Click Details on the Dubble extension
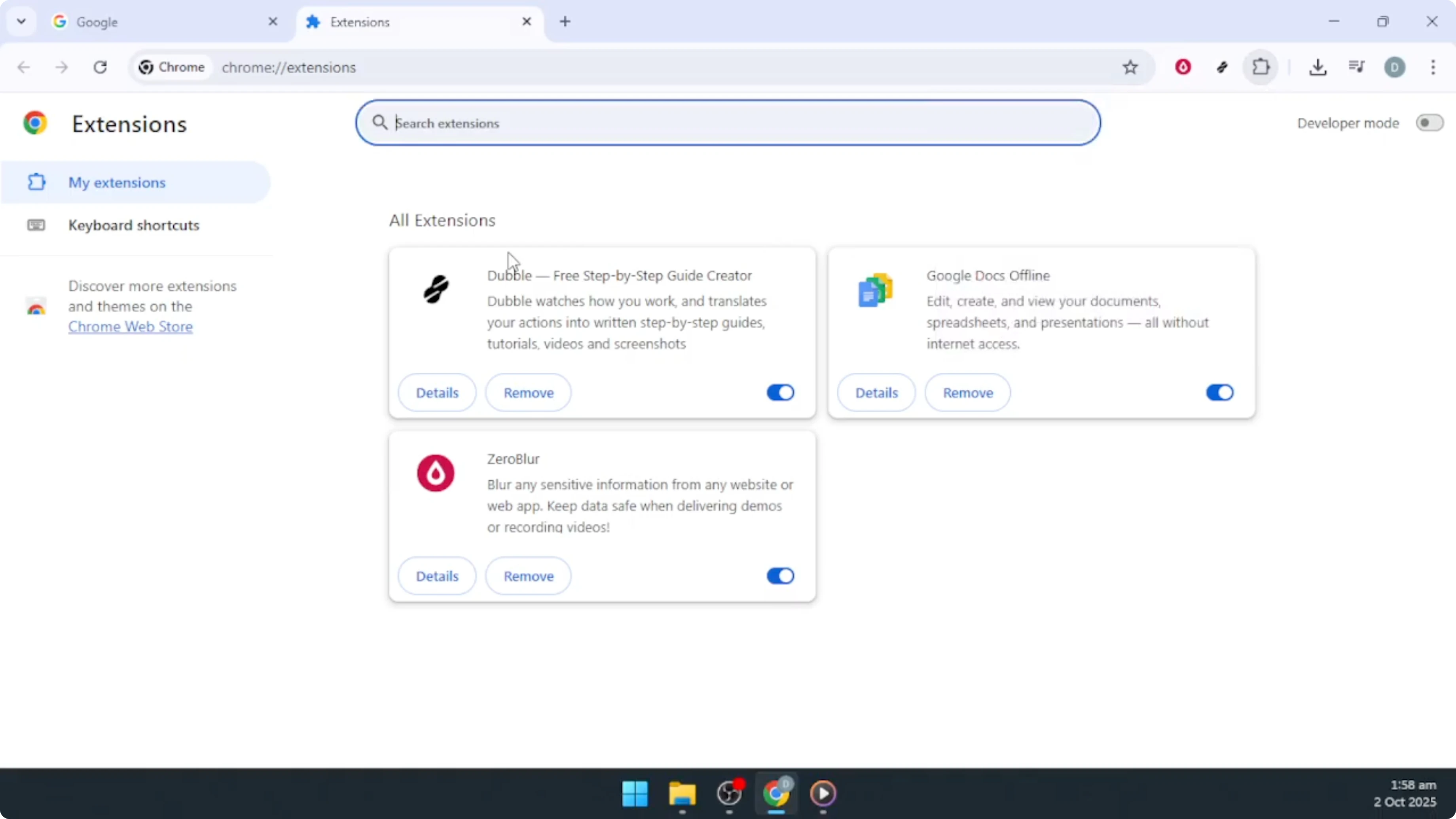This screenshot has width=1456, height=819. coord(436,392)
